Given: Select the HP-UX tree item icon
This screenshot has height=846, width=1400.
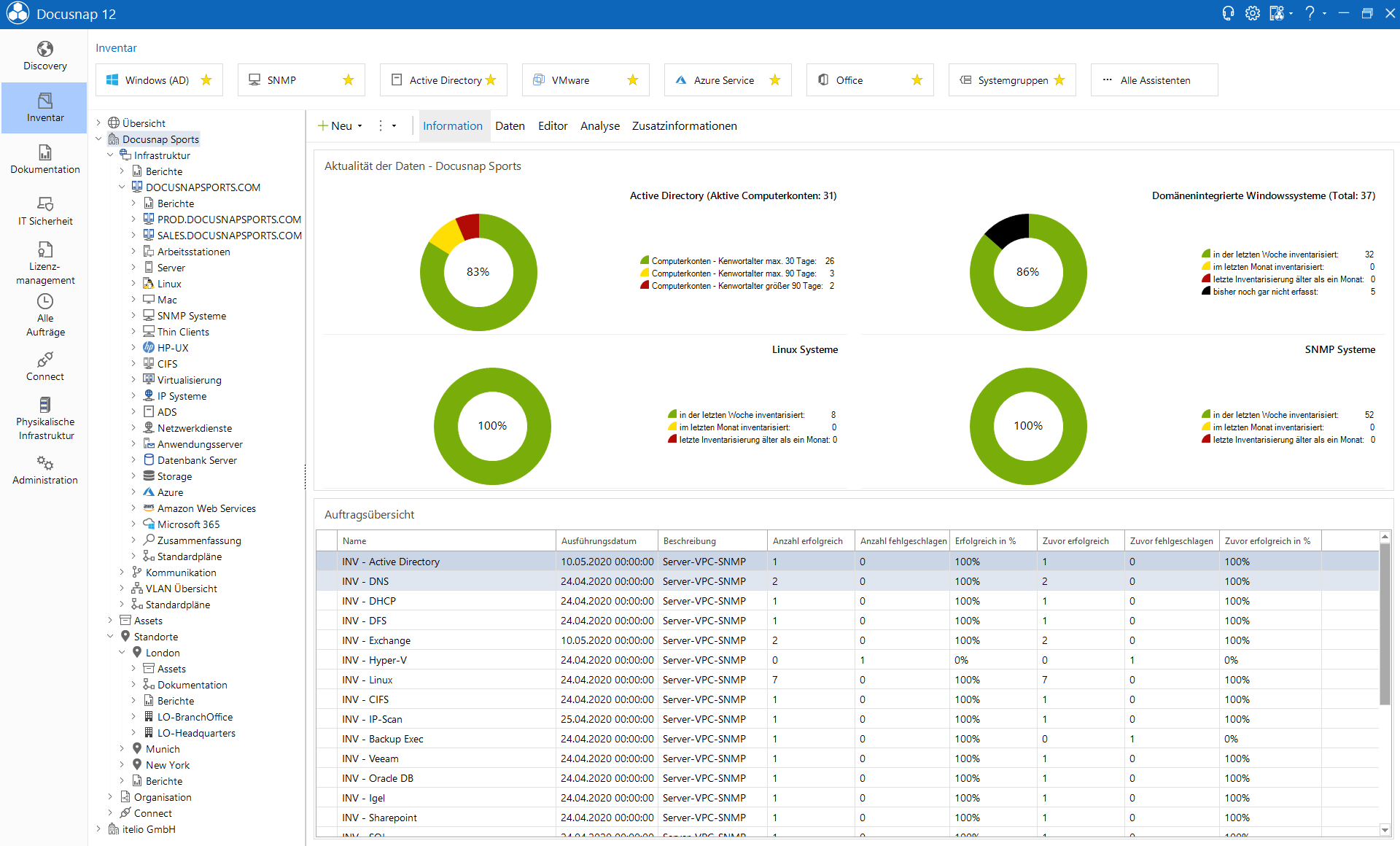Looking at the screenshot, I should point(149,348).
